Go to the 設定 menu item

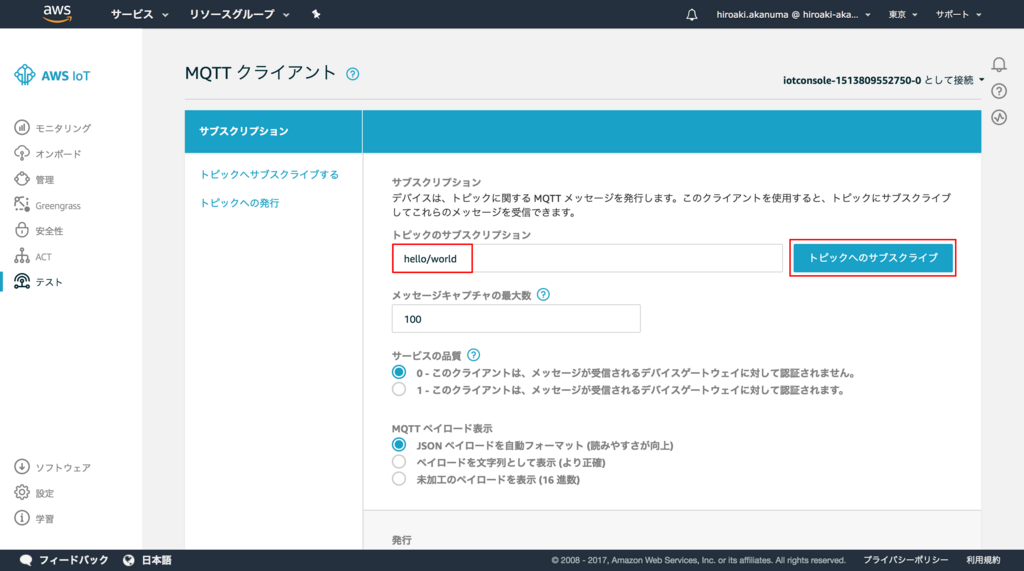pos(44,493)
